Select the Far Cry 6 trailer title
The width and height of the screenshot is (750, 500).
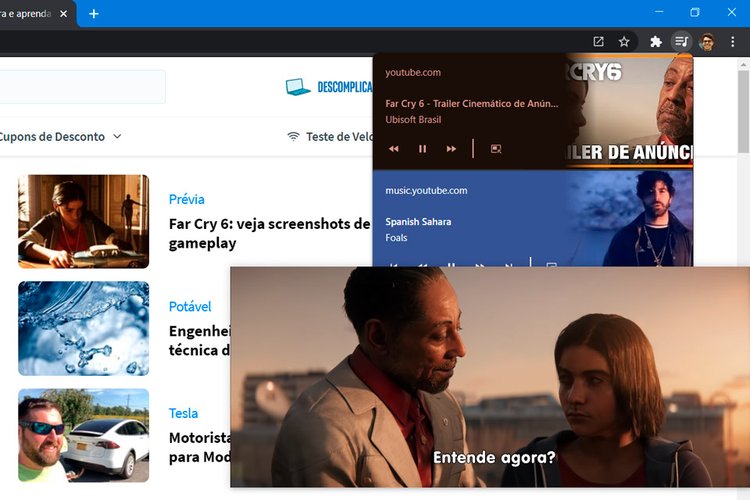coord(472,103)
